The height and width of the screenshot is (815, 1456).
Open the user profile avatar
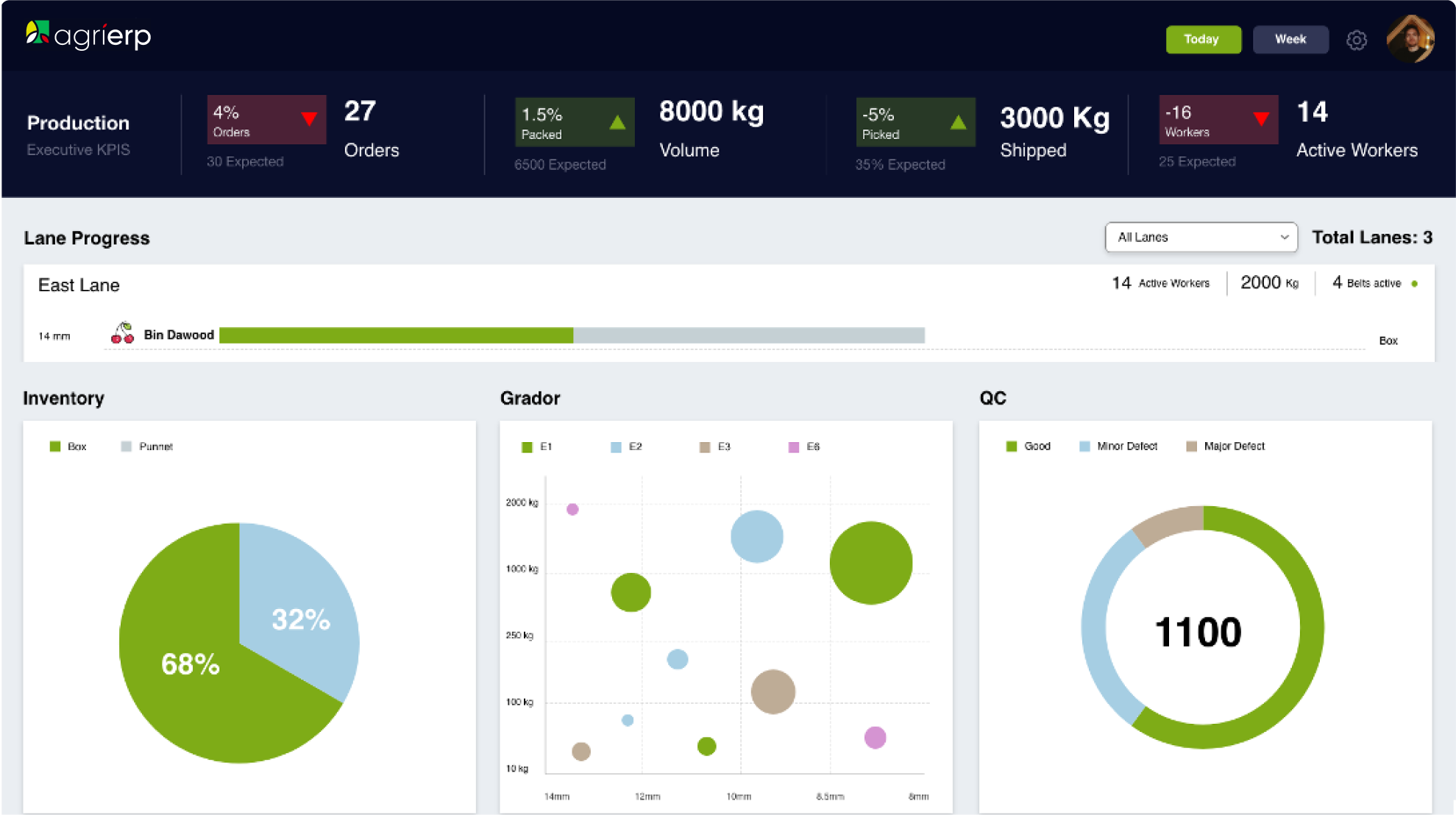coord(1410,39)
